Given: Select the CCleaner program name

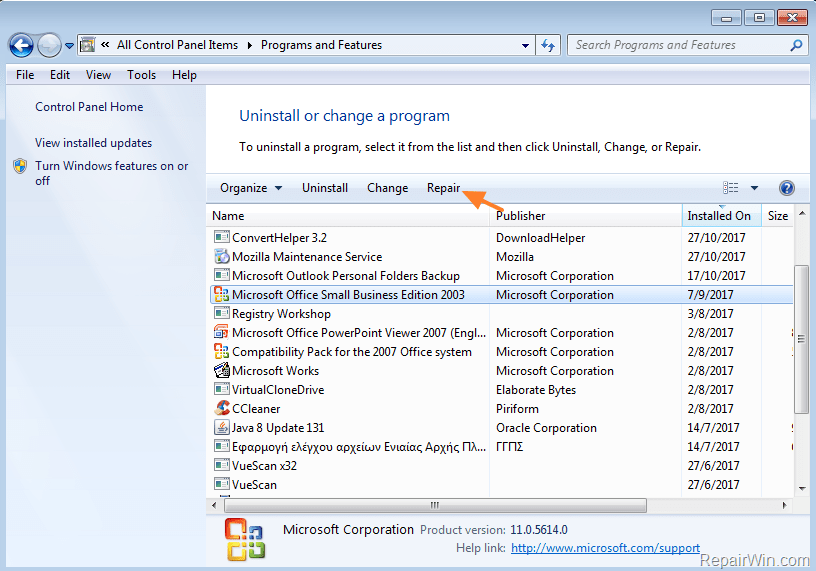Looking at the screenshot, I should [256, 409].
